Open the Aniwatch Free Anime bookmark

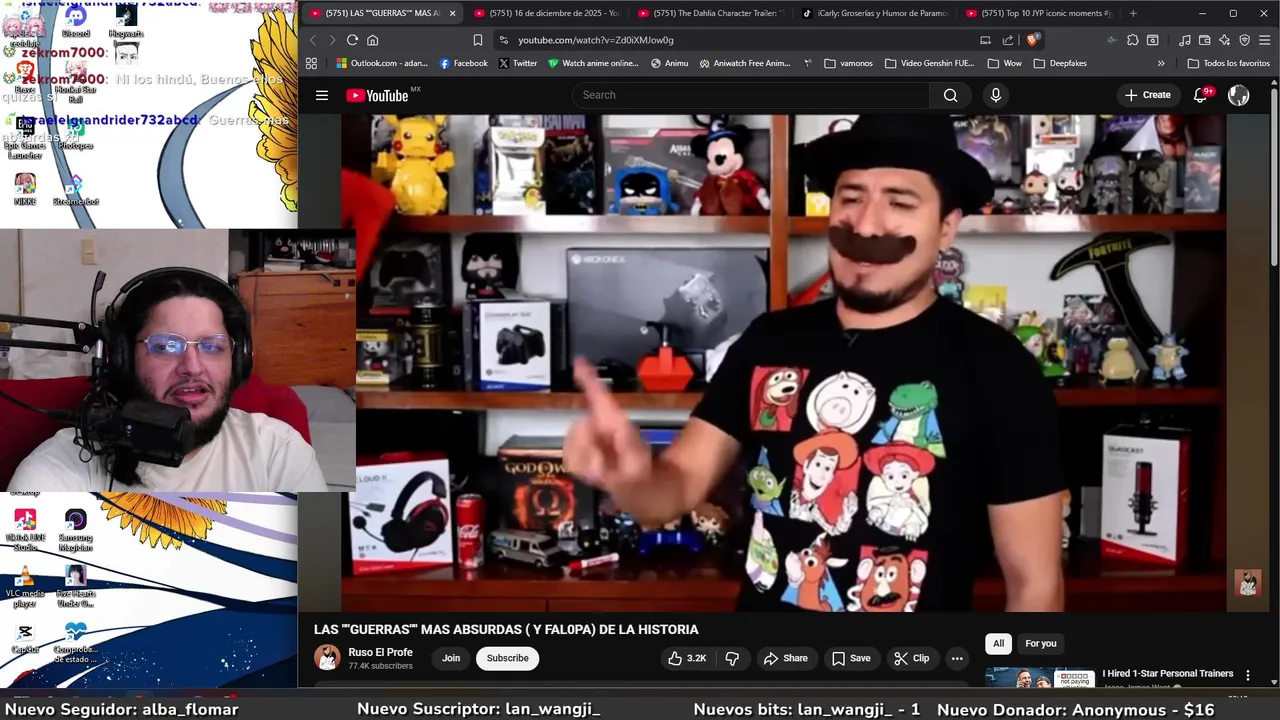click(x=745, y=63)
